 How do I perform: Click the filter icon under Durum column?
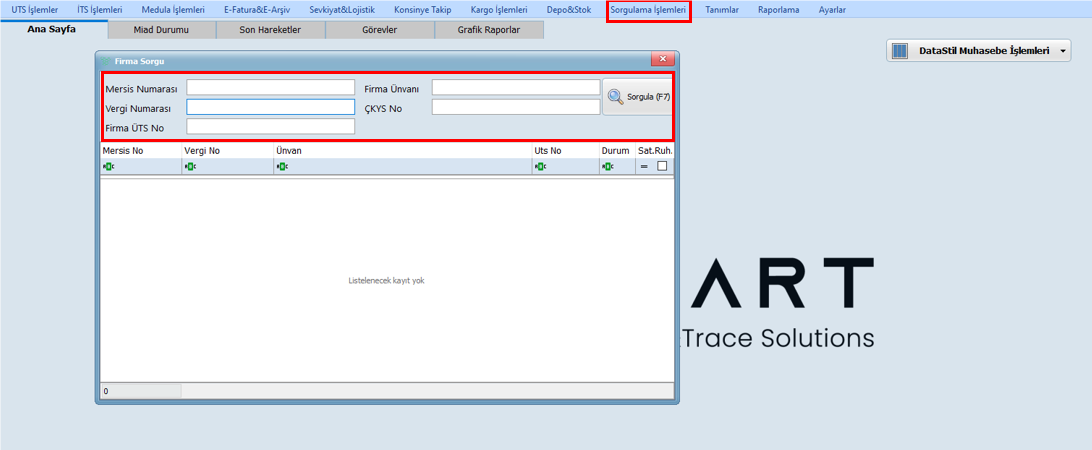pyautogui.click(x=607, y=166)
